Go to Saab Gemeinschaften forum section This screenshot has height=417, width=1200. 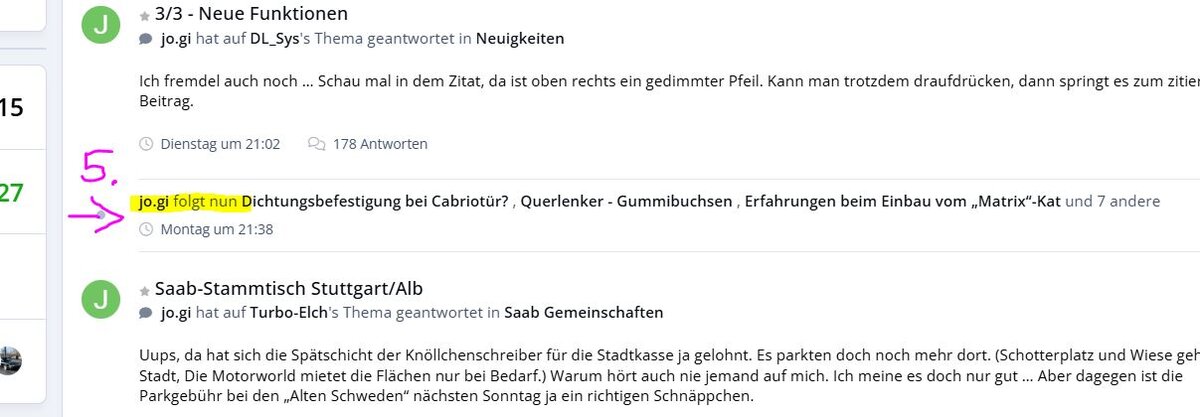click(584, 313)
